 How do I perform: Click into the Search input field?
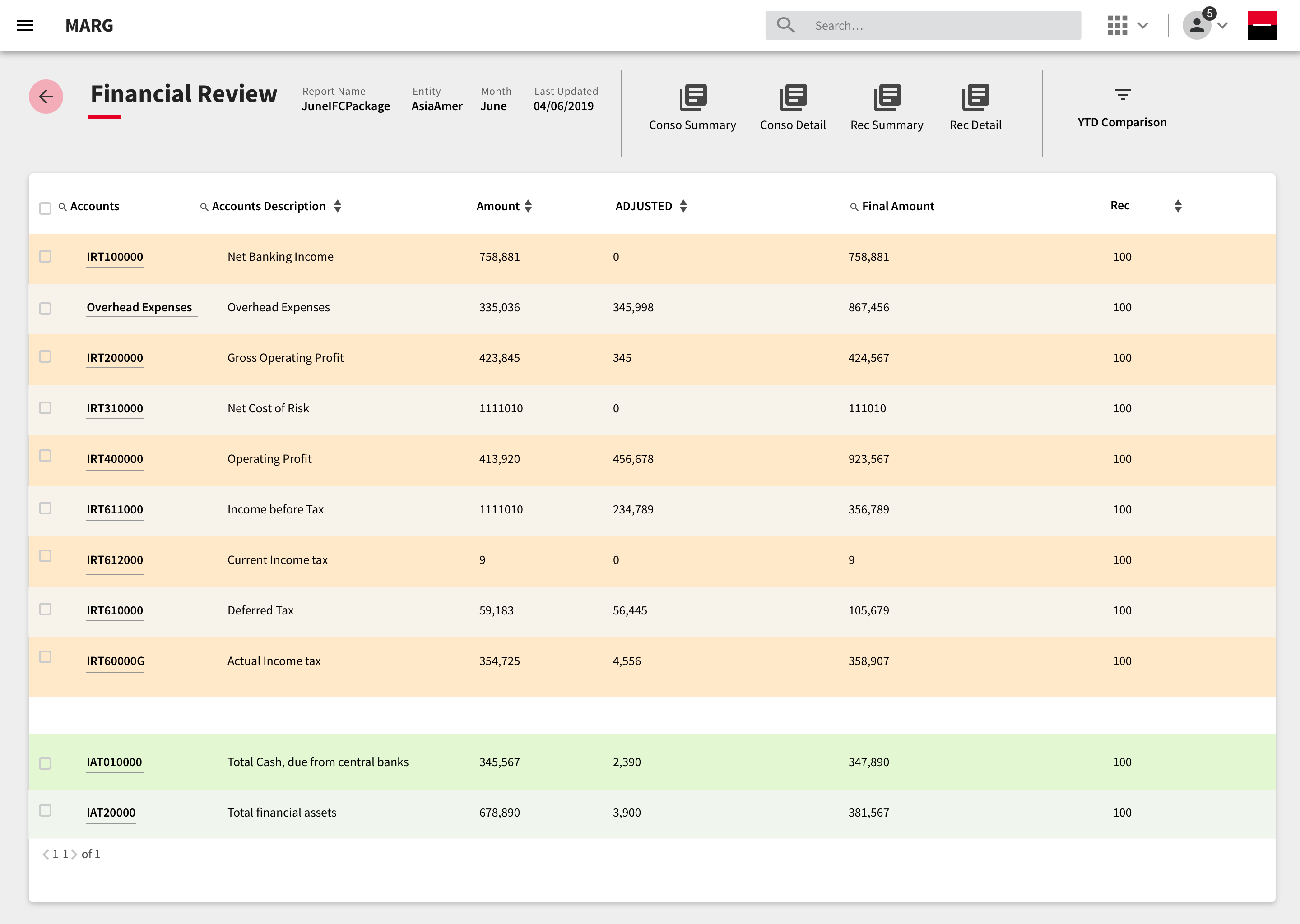point(923,26)
